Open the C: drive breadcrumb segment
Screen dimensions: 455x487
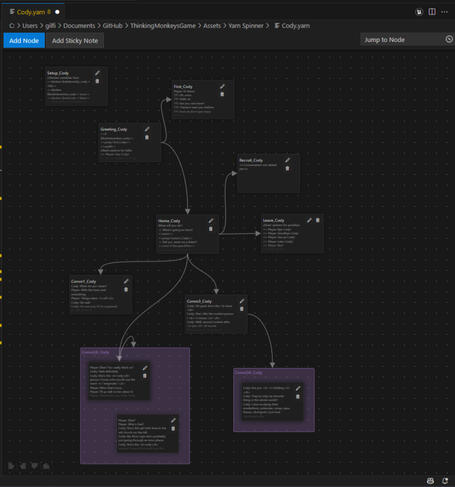point(12,26)
